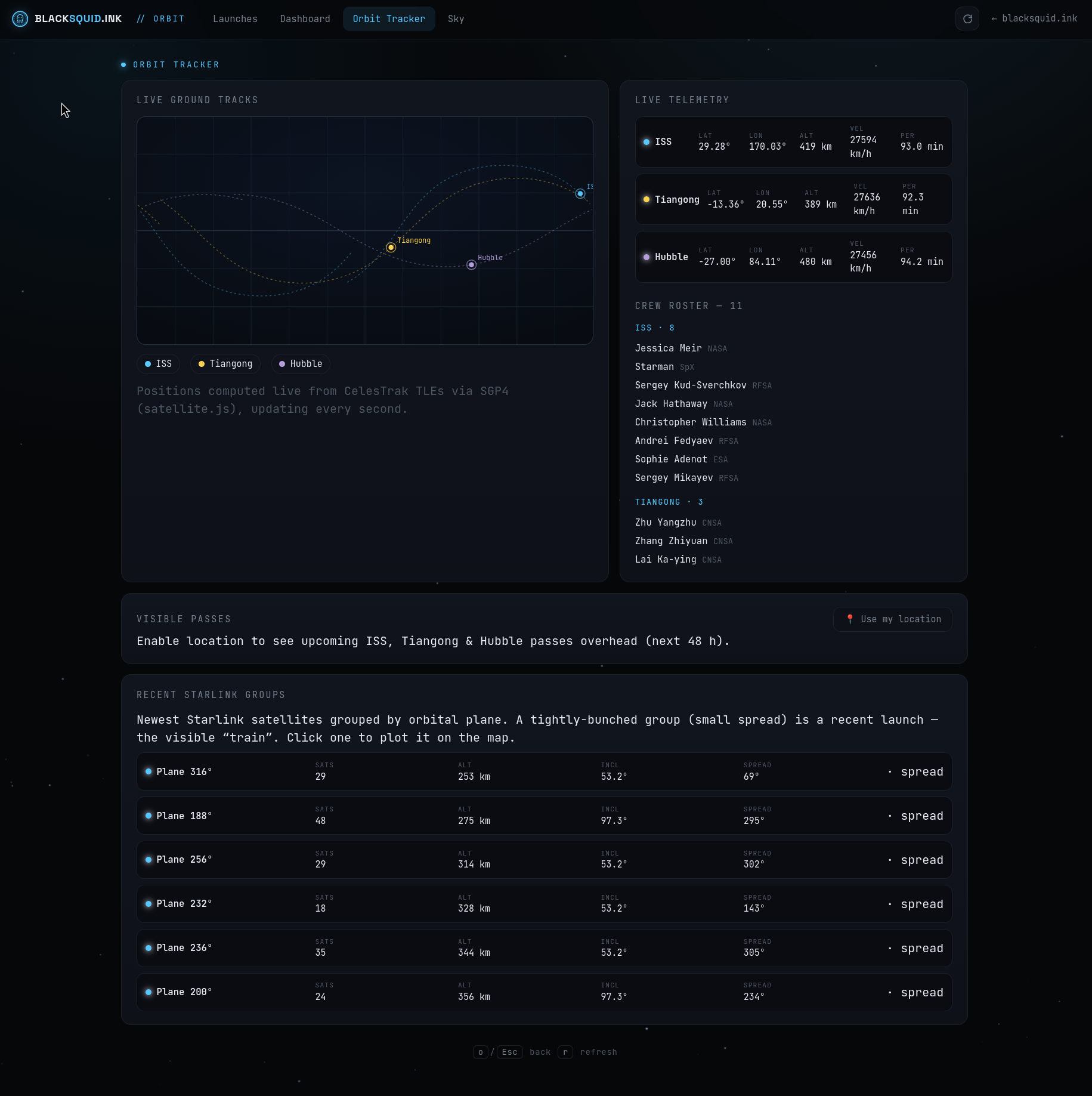
Task: Click the ISS velocity value 27594 km/h
Action: tap(863, 147)
